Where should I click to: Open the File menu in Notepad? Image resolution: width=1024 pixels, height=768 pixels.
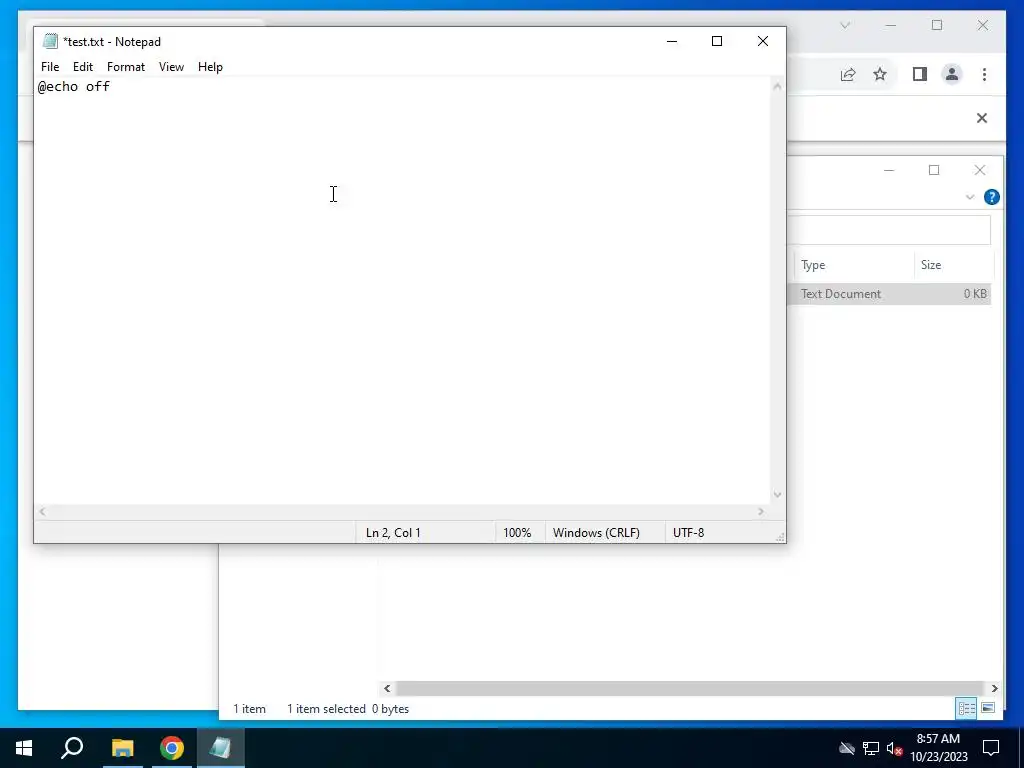[50, 67]
